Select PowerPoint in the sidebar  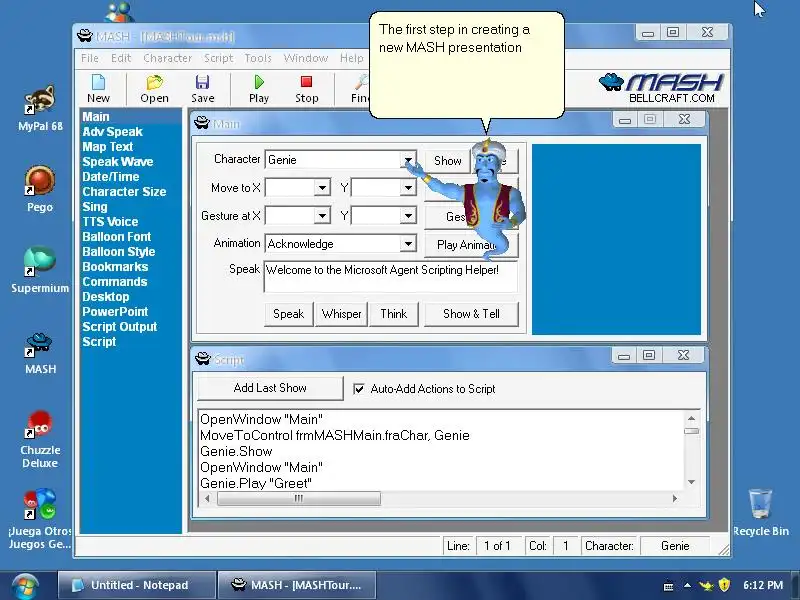(115, 312)
